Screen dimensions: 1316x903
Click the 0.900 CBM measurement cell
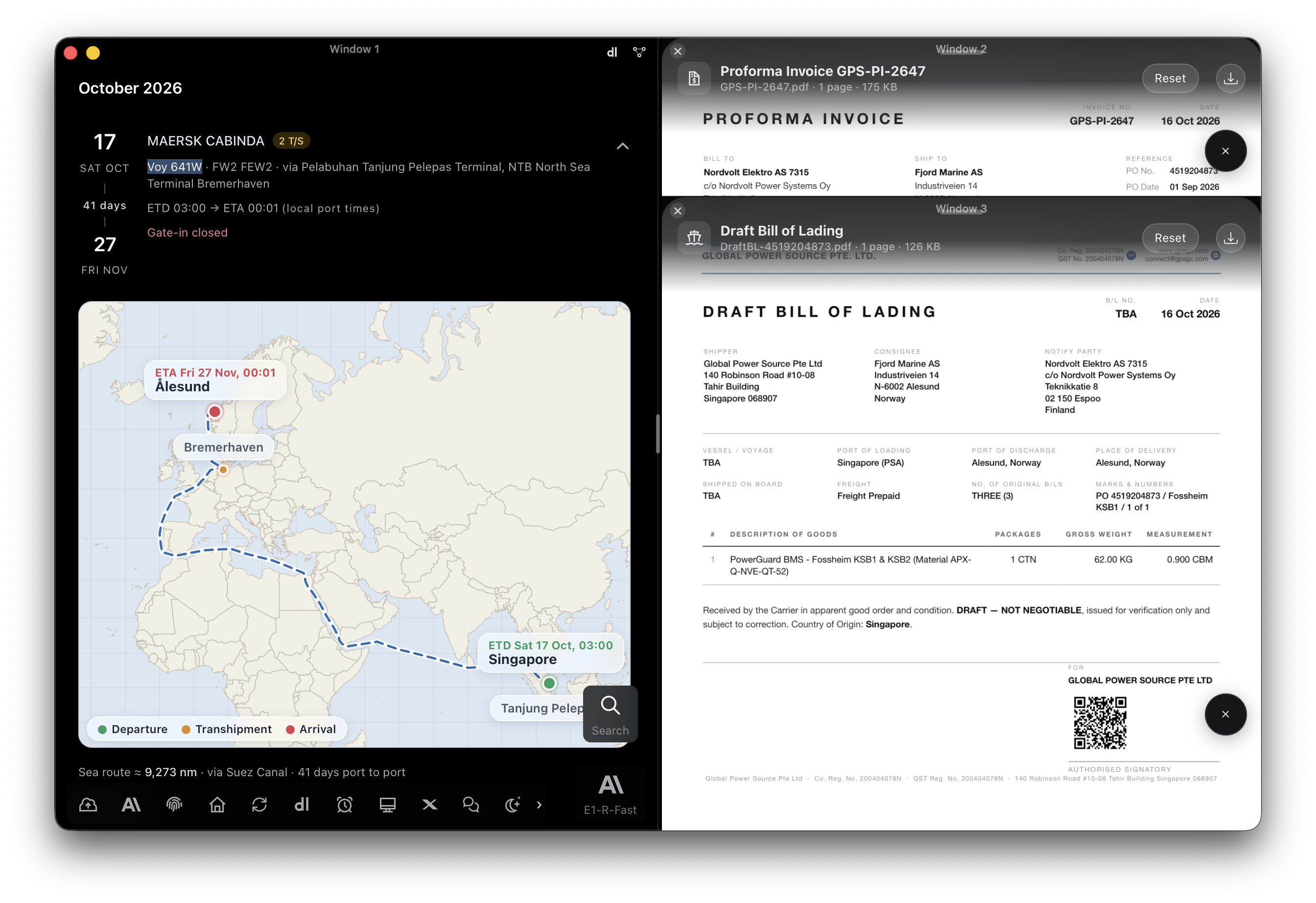(1189, 559)
